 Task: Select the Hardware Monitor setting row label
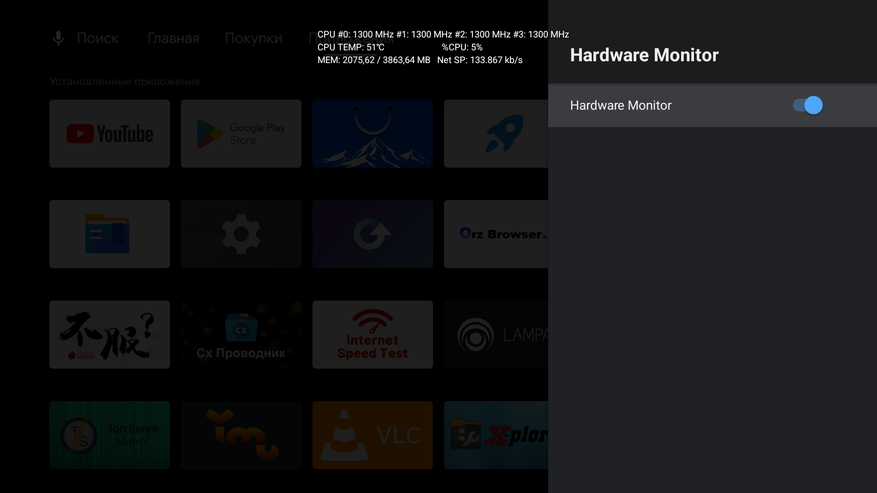click(620, 105)
